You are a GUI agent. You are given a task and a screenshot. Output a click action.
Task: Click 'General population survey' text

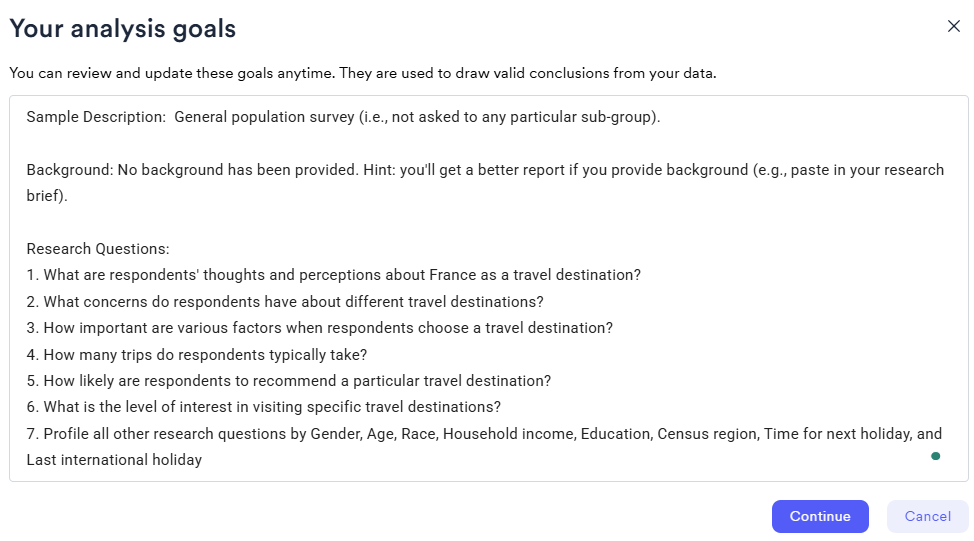264,117
